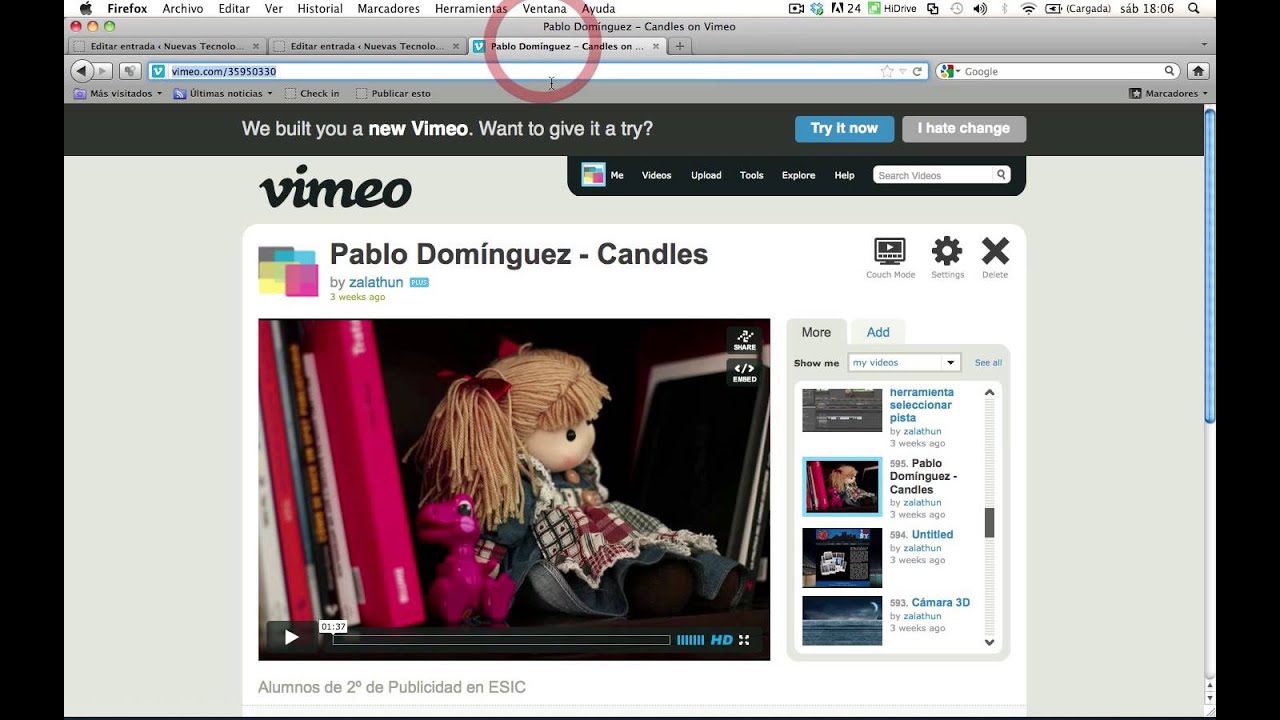Open search engine selector dropdown
Viewport: 1280px width, 720px height.
(948, 71)
